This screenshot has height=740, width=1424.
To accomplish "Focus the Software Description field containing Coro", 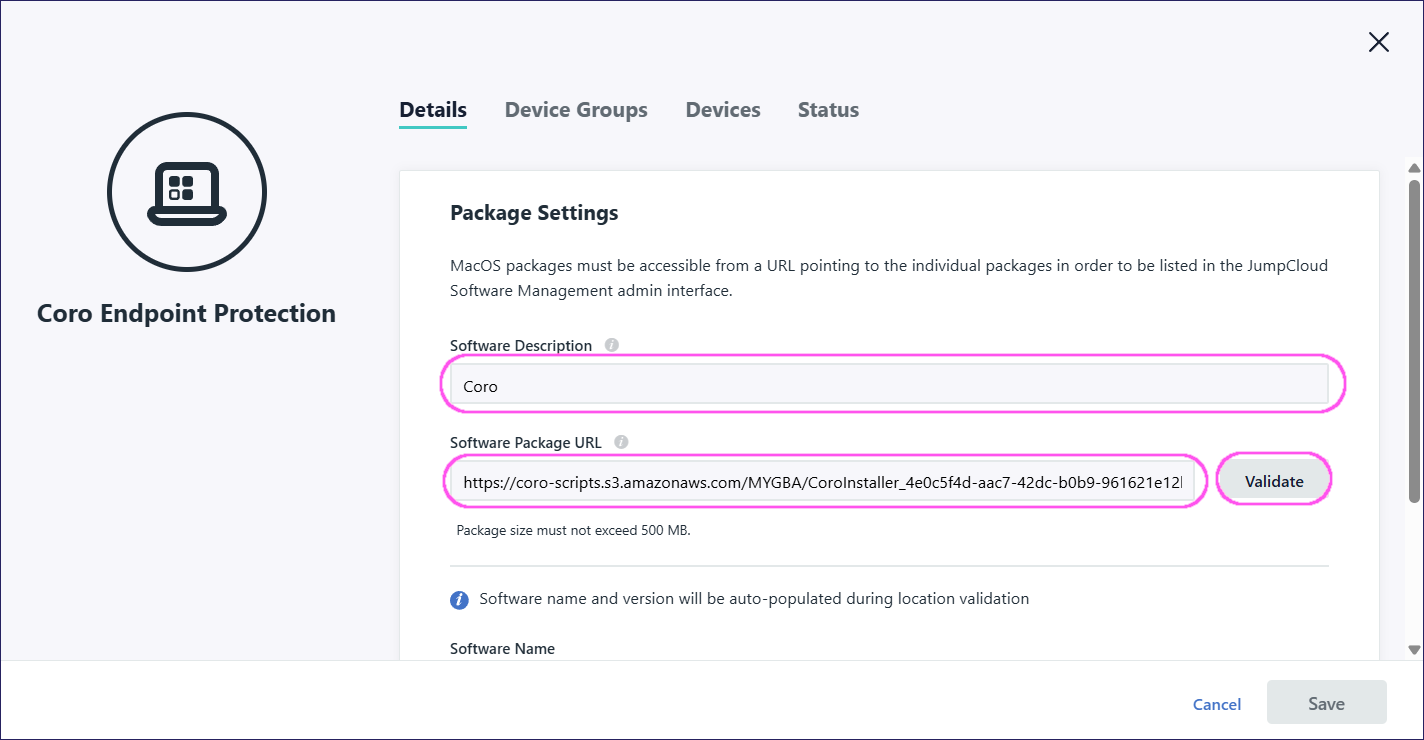I will pyautogui.click(x=888, y=386).
